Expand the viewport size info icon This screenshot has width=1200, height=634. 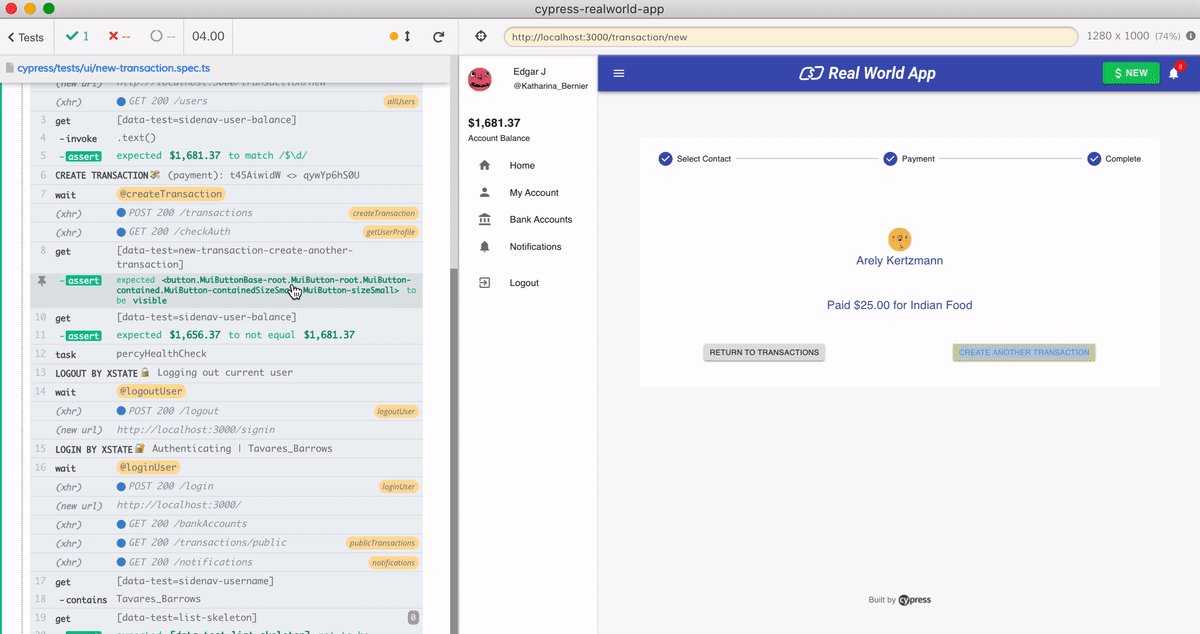[1190, 37]
